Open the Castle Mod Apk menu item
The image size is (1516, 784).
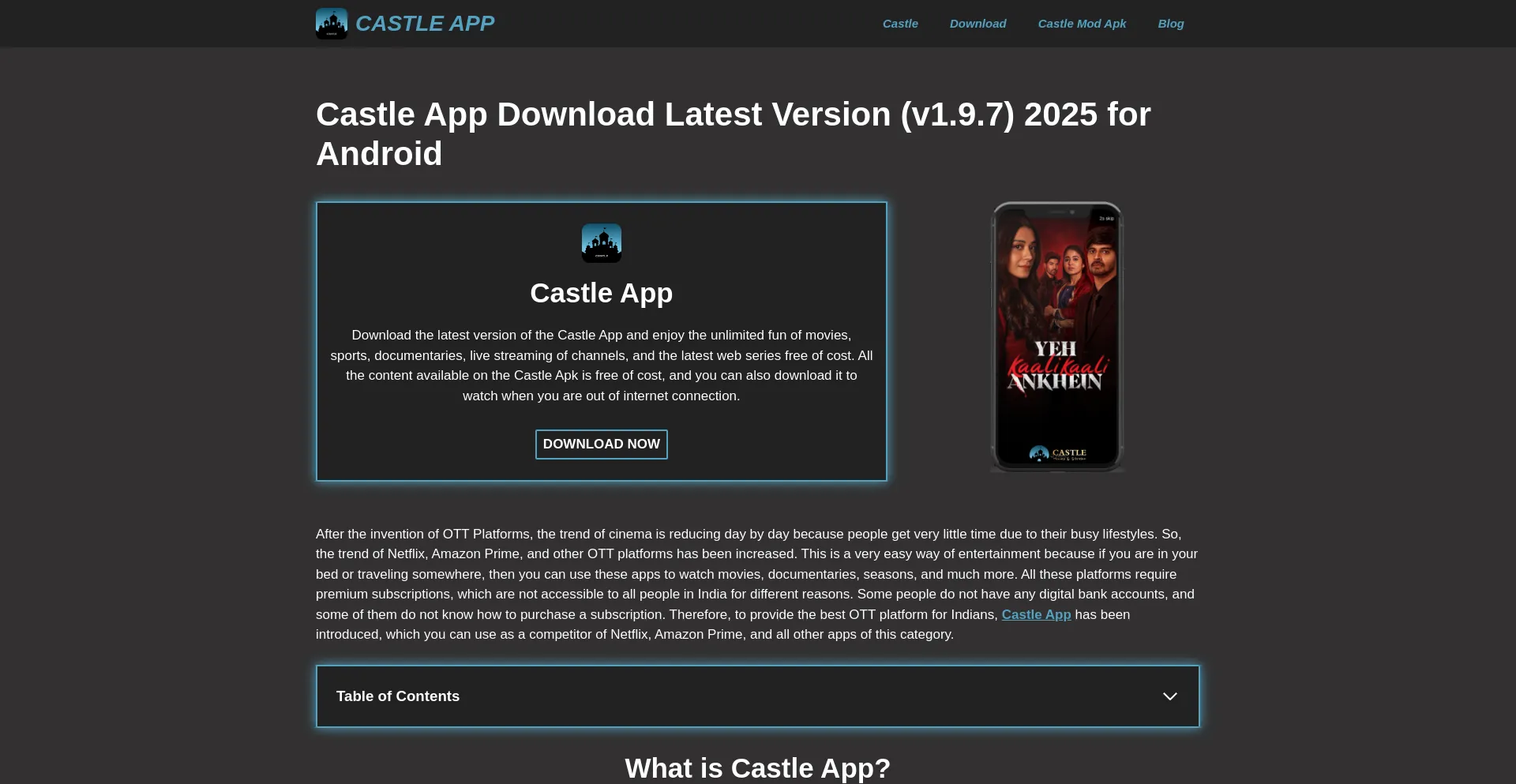(x=1082, y=24)
